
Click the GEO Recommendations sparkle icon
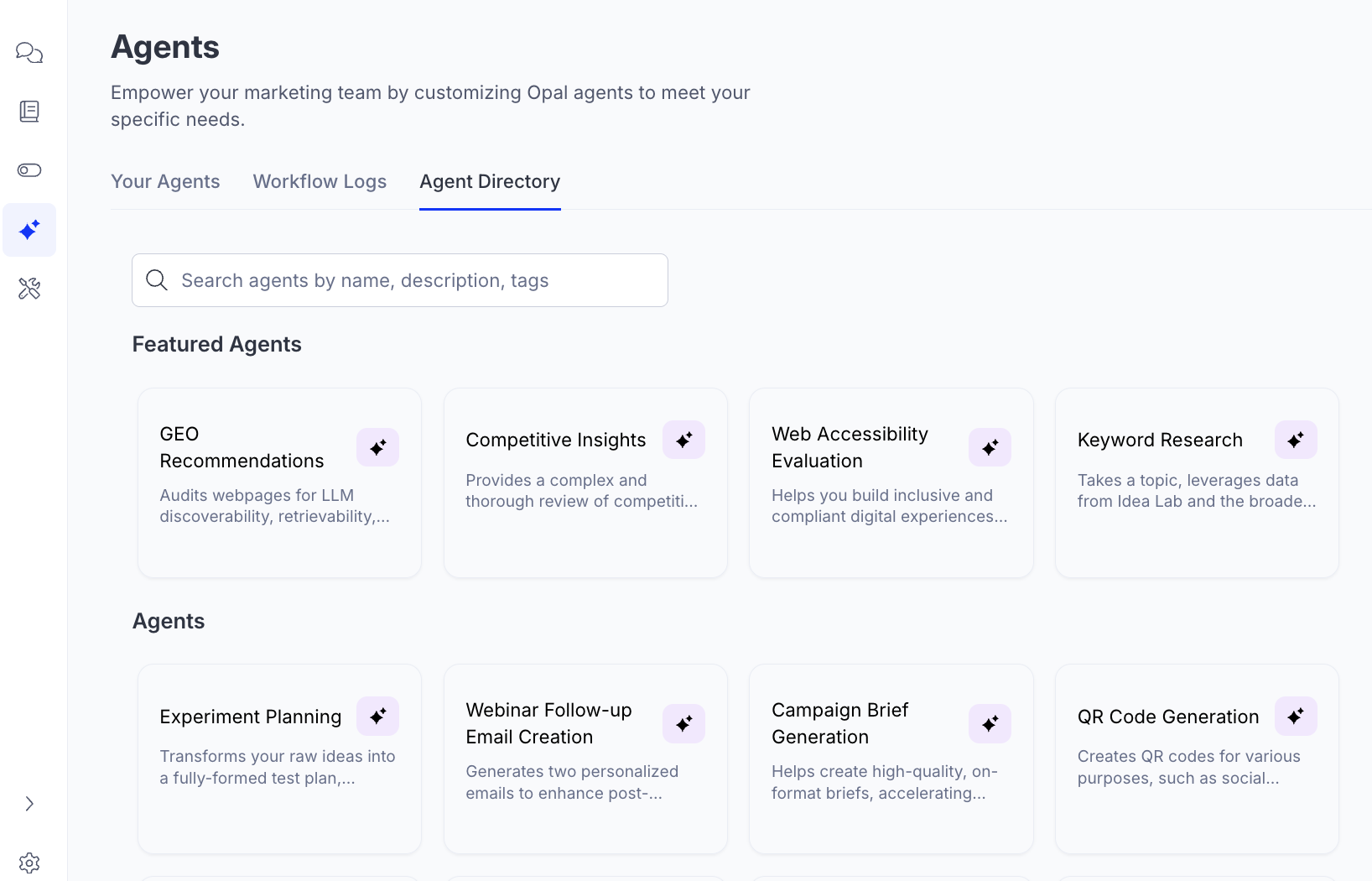coord(377,447)
